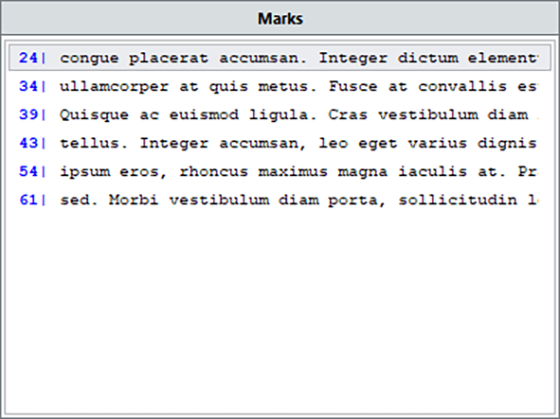Click blue line number 24
Screen dimensions: 560x419
pyautogui.click(x=28, y=58)
